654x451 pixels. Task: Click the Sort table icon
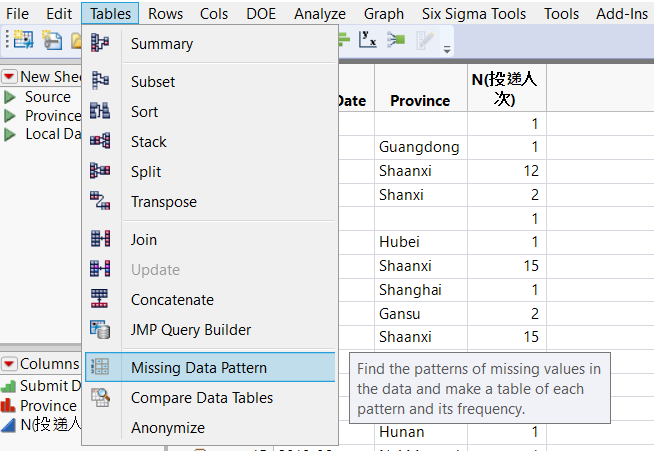(x=100, y=112)
